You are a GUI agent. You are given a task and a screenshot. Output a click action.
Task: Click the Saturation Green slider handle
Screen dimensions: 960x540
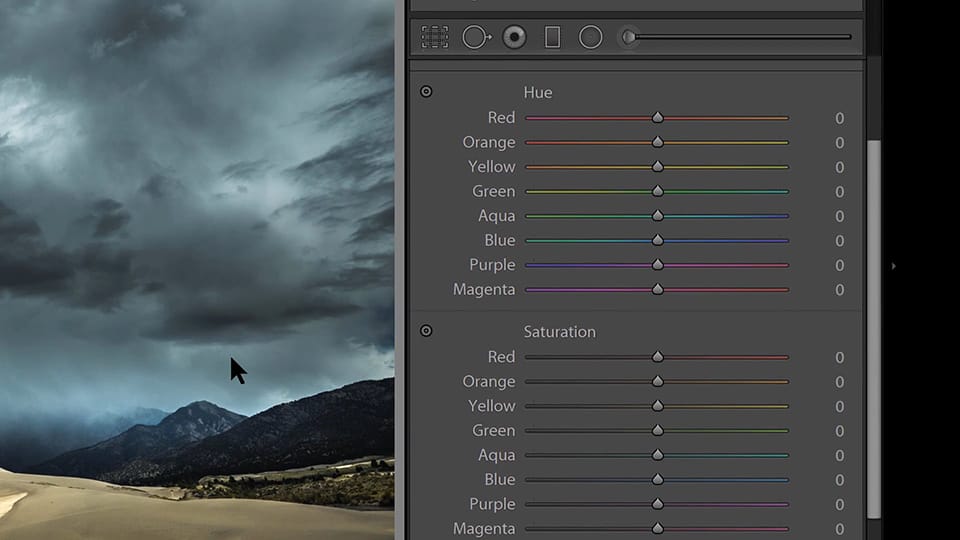click(658, 430)
